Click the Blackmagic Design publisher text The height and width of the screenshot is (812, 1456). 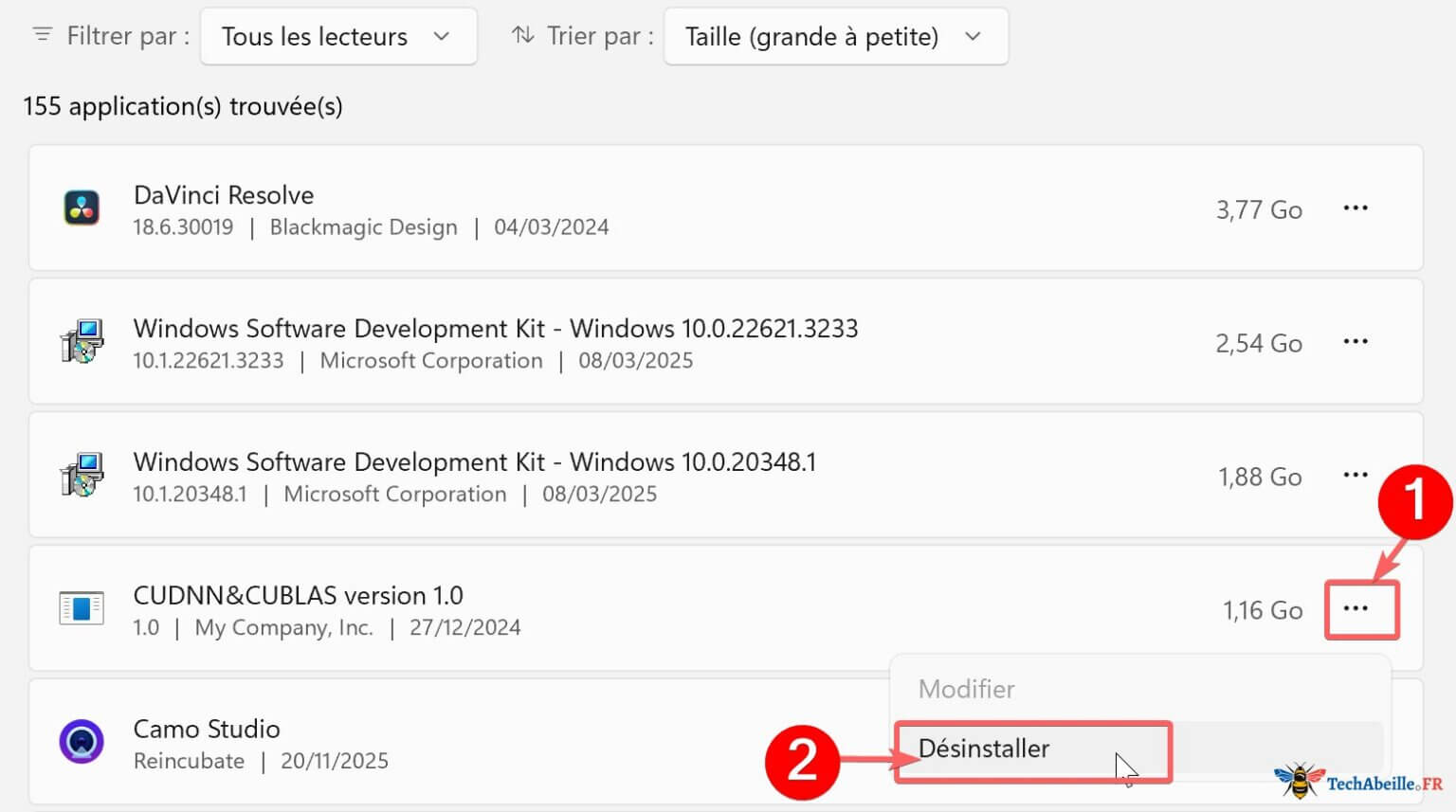tap(364, 227)
